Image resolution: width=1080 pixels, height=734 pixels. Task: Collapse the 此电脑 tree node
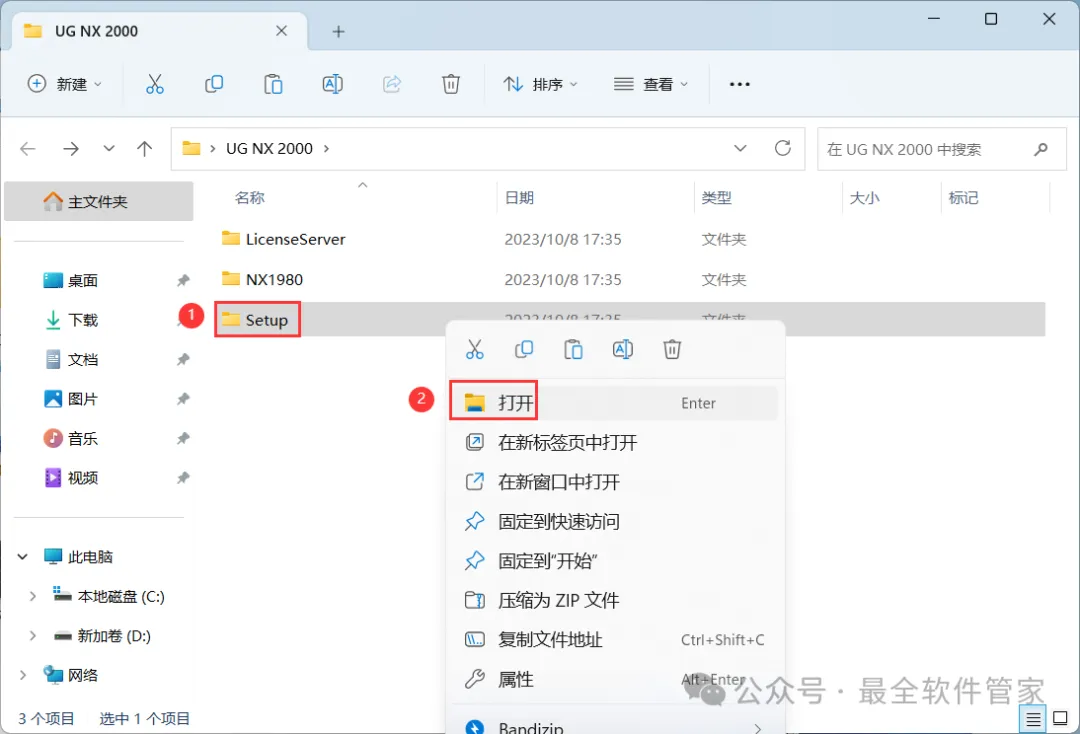click(23, 556)
